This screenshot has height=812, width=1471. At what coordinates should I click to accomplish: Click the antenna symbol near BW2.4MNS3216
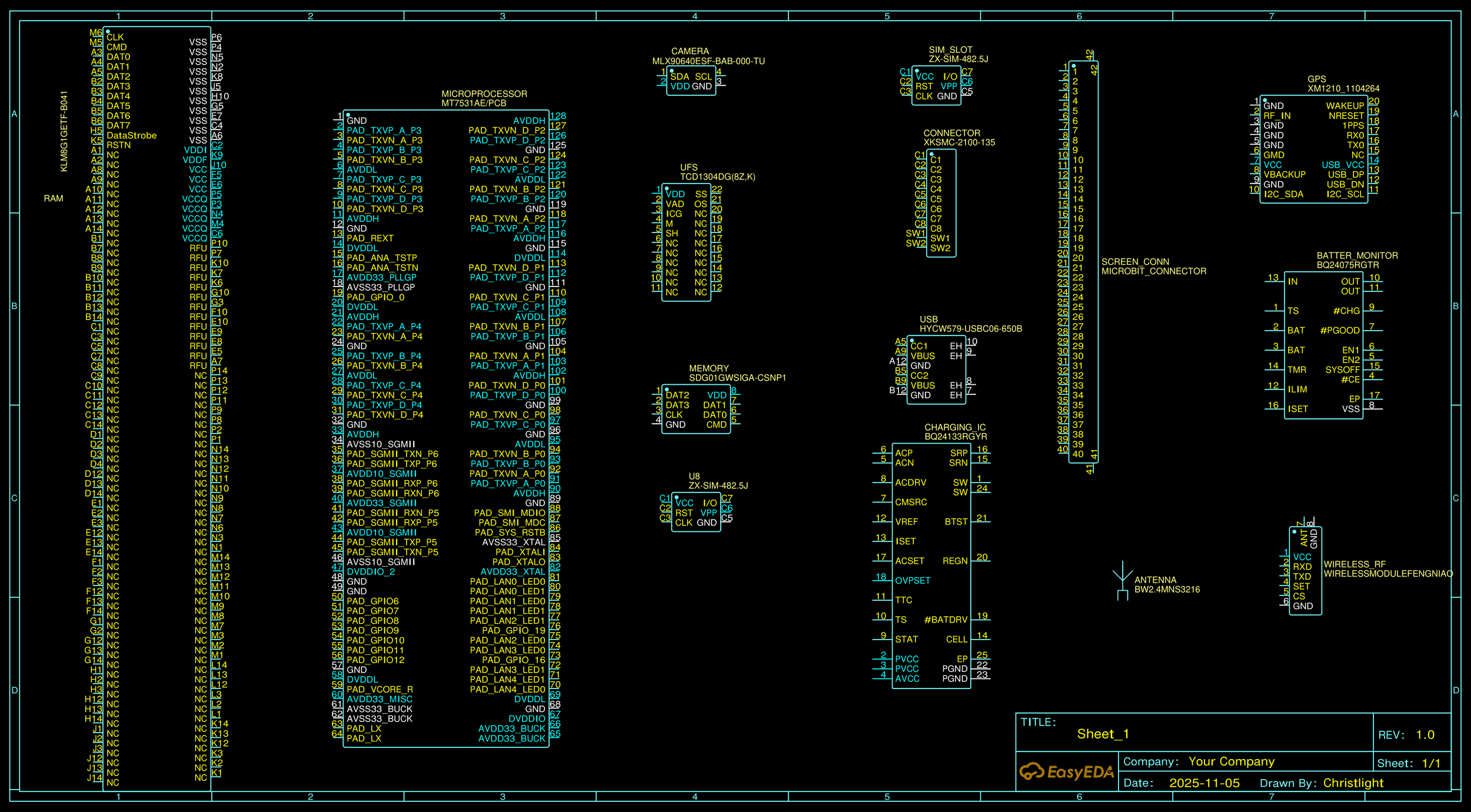tap(1122, 580)
